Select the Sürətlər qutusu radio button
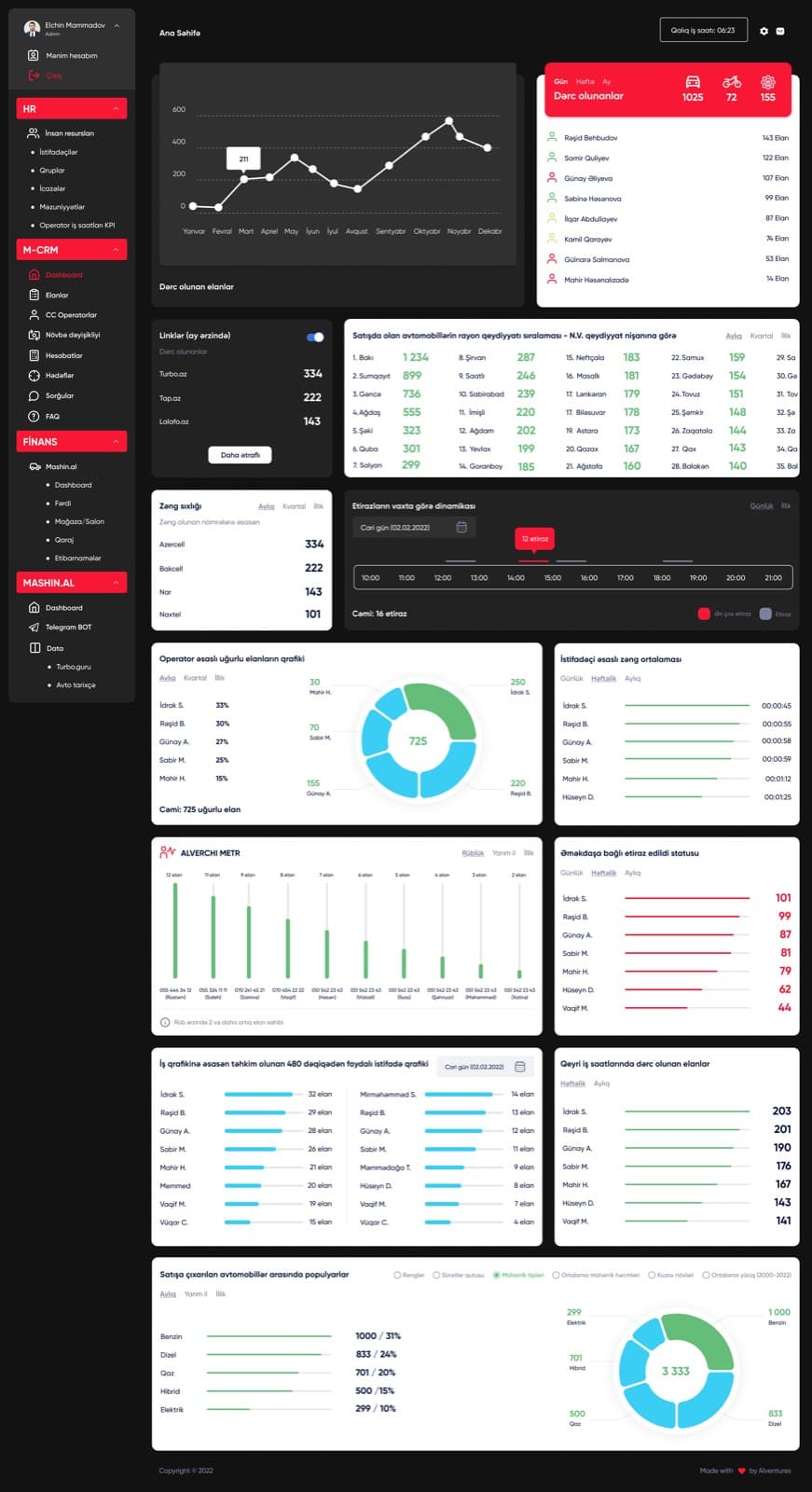The image size is (812, 1492). pos(436,1275)
